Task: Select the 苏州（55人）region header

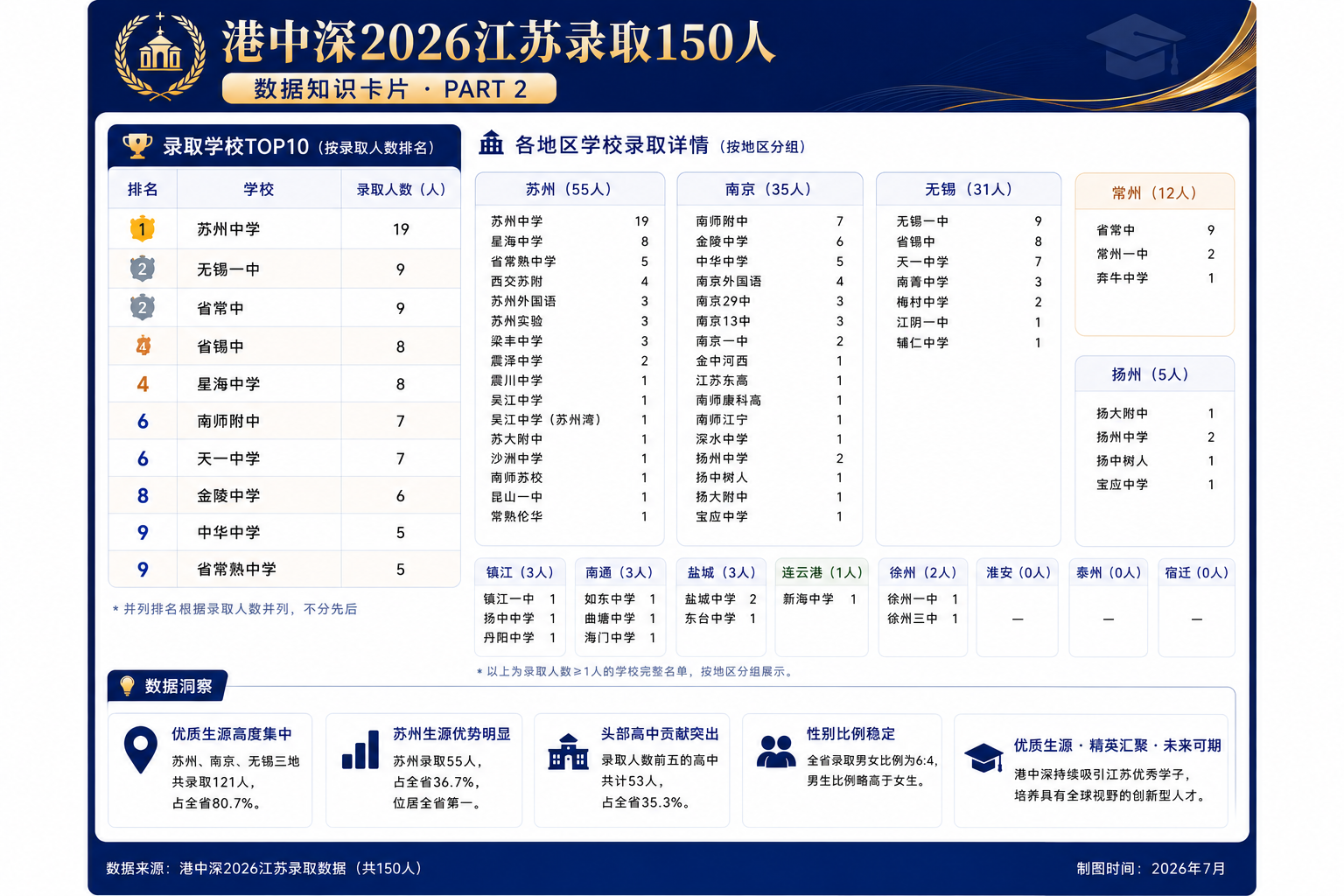Action: (570, 189)
